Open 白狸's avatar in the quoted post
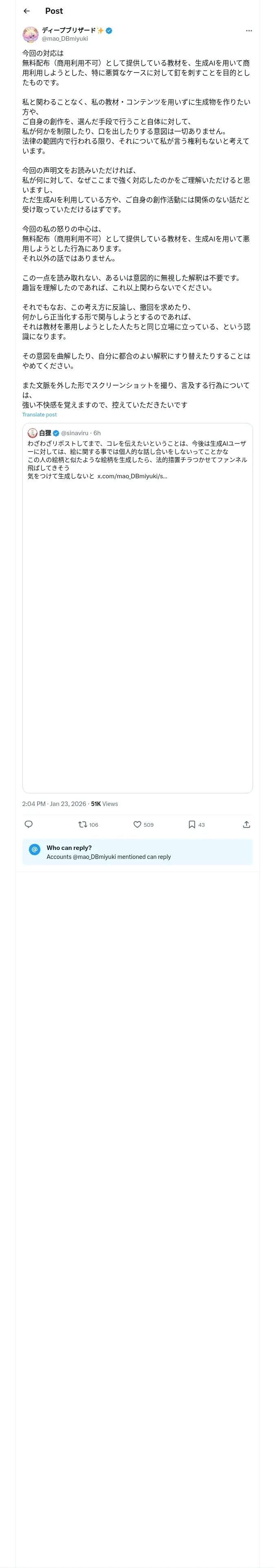The height and width of the screenshot is (1568, 275). click(33, 433)
